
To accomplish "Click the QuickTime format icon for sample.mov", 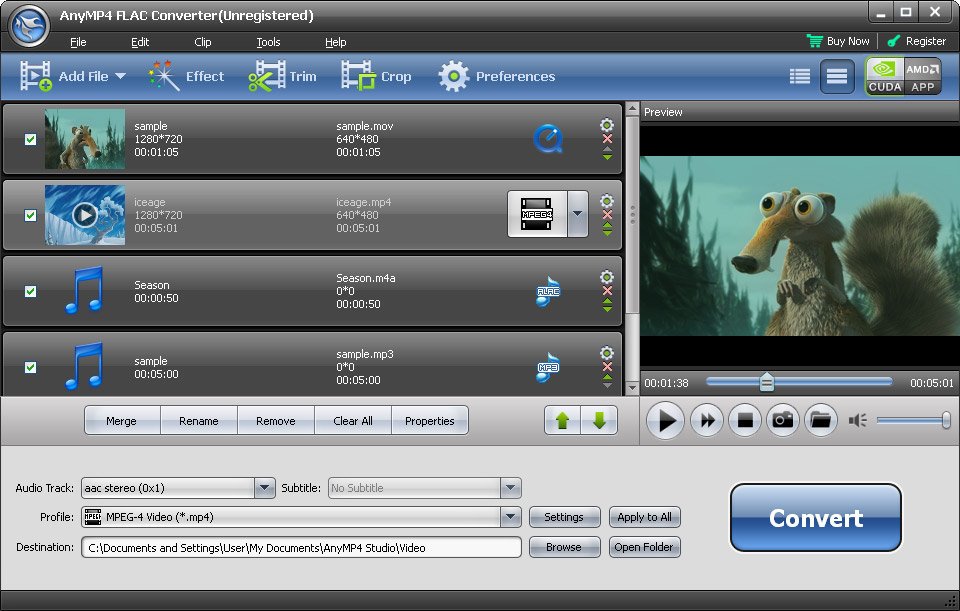I will point(548,139).
